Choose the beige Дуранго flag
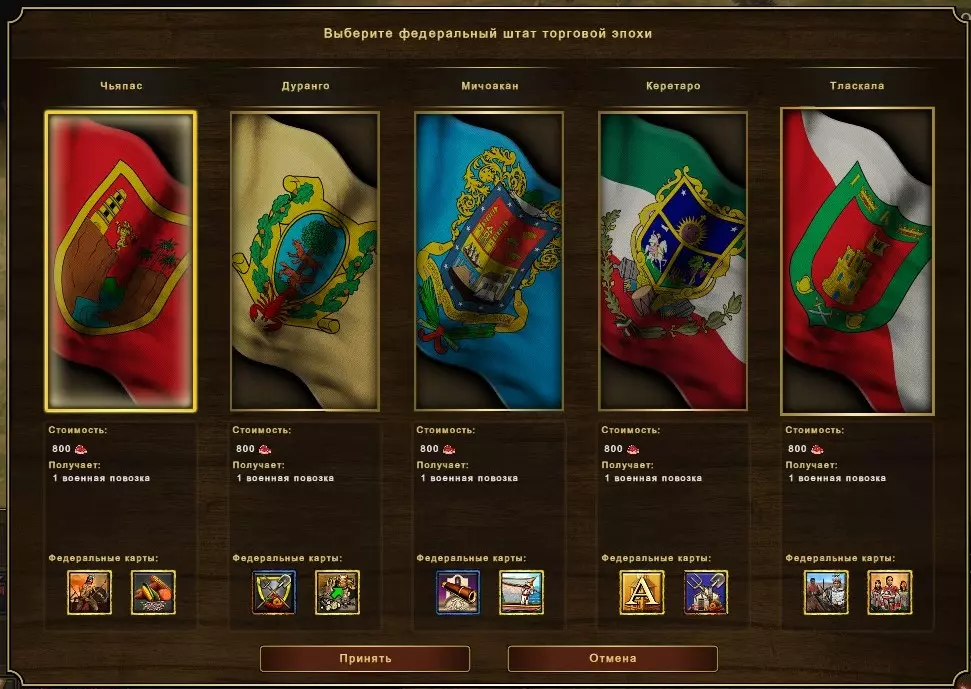Screen dimensions: 971x689 (305, 261)
